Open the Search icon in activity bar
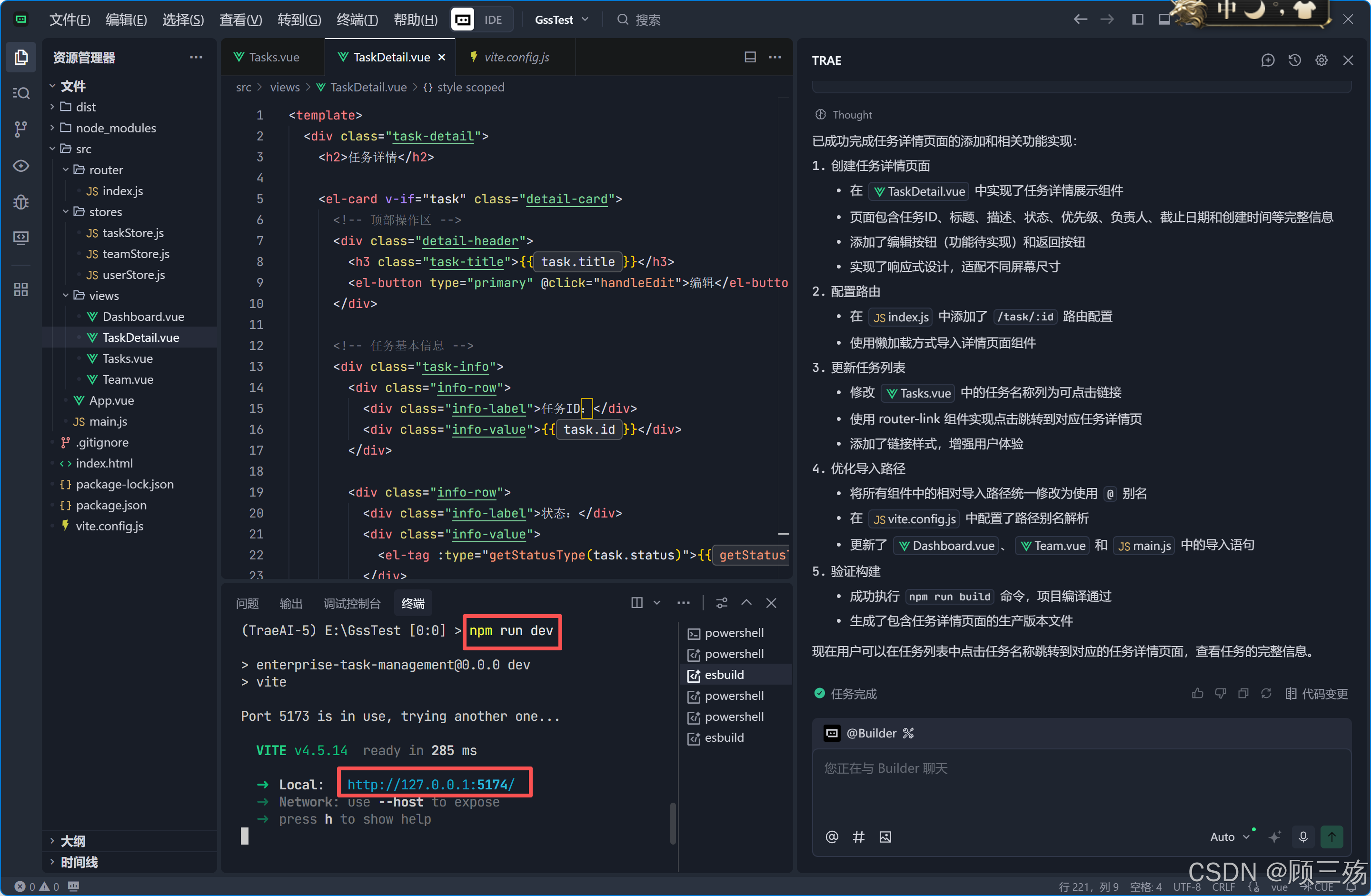 coord(21,93)
